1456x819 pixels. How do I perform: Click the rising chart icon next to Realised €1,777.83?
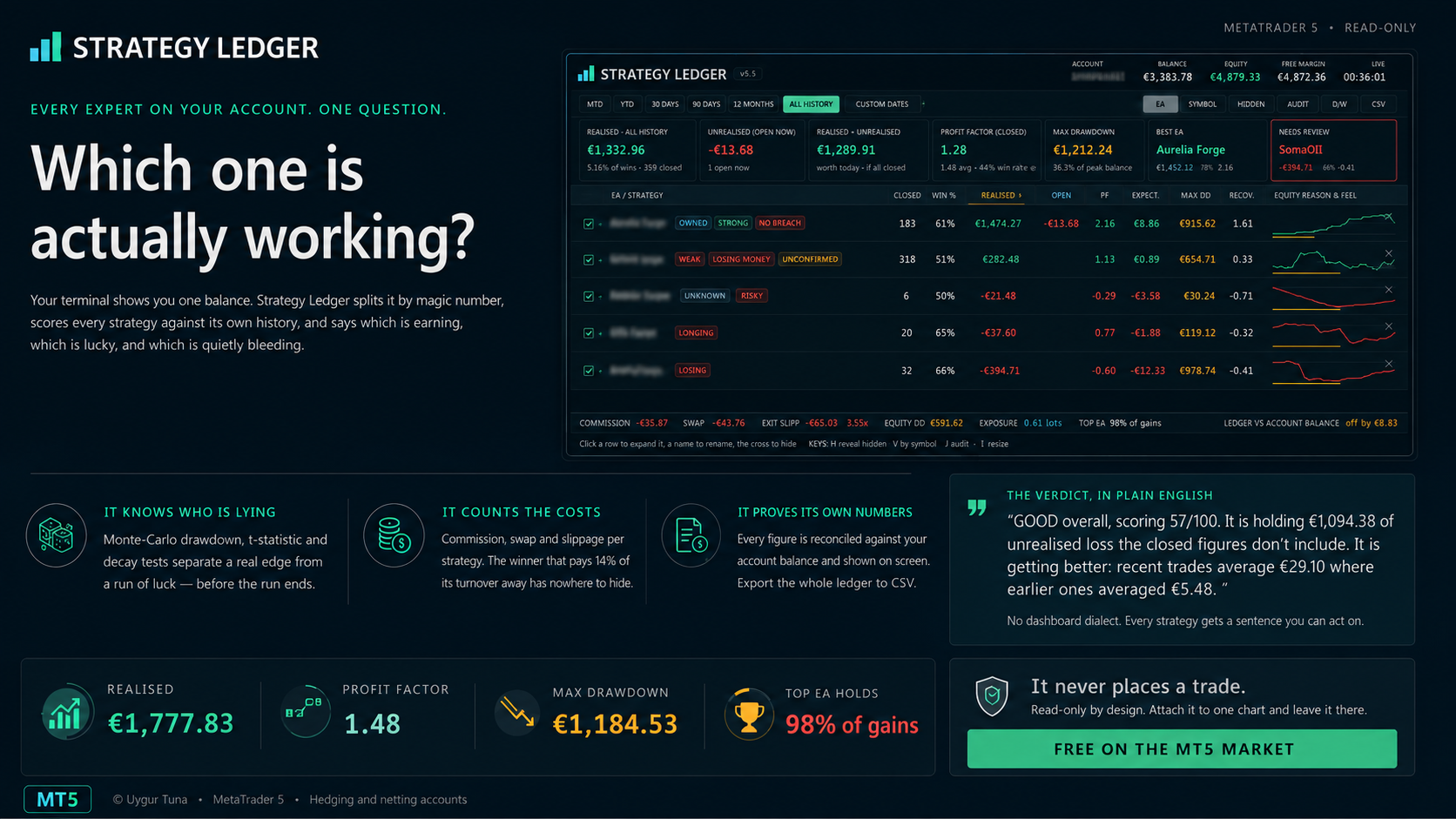coord(67,713)
